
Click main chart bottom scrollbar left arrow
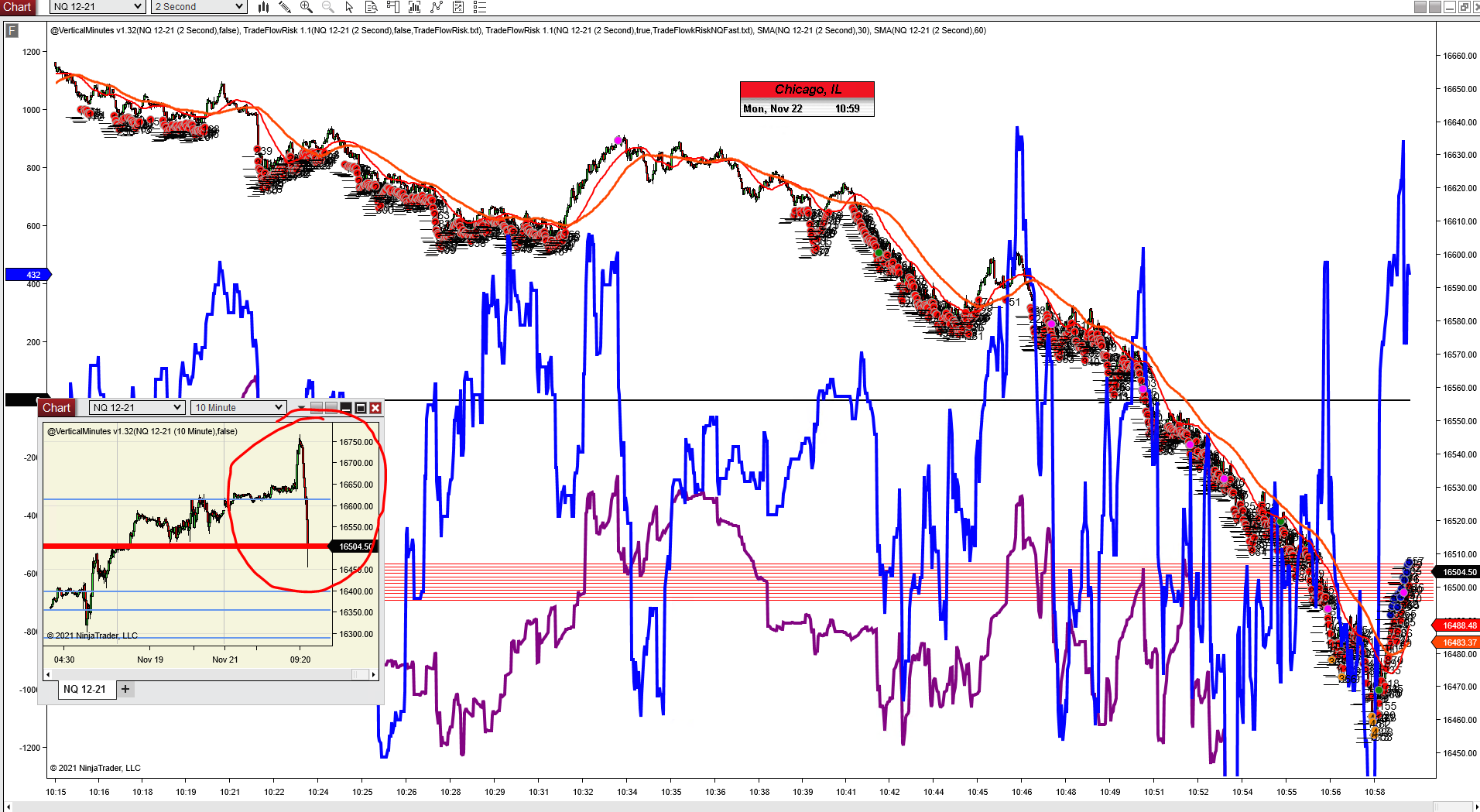click(9, 807)
